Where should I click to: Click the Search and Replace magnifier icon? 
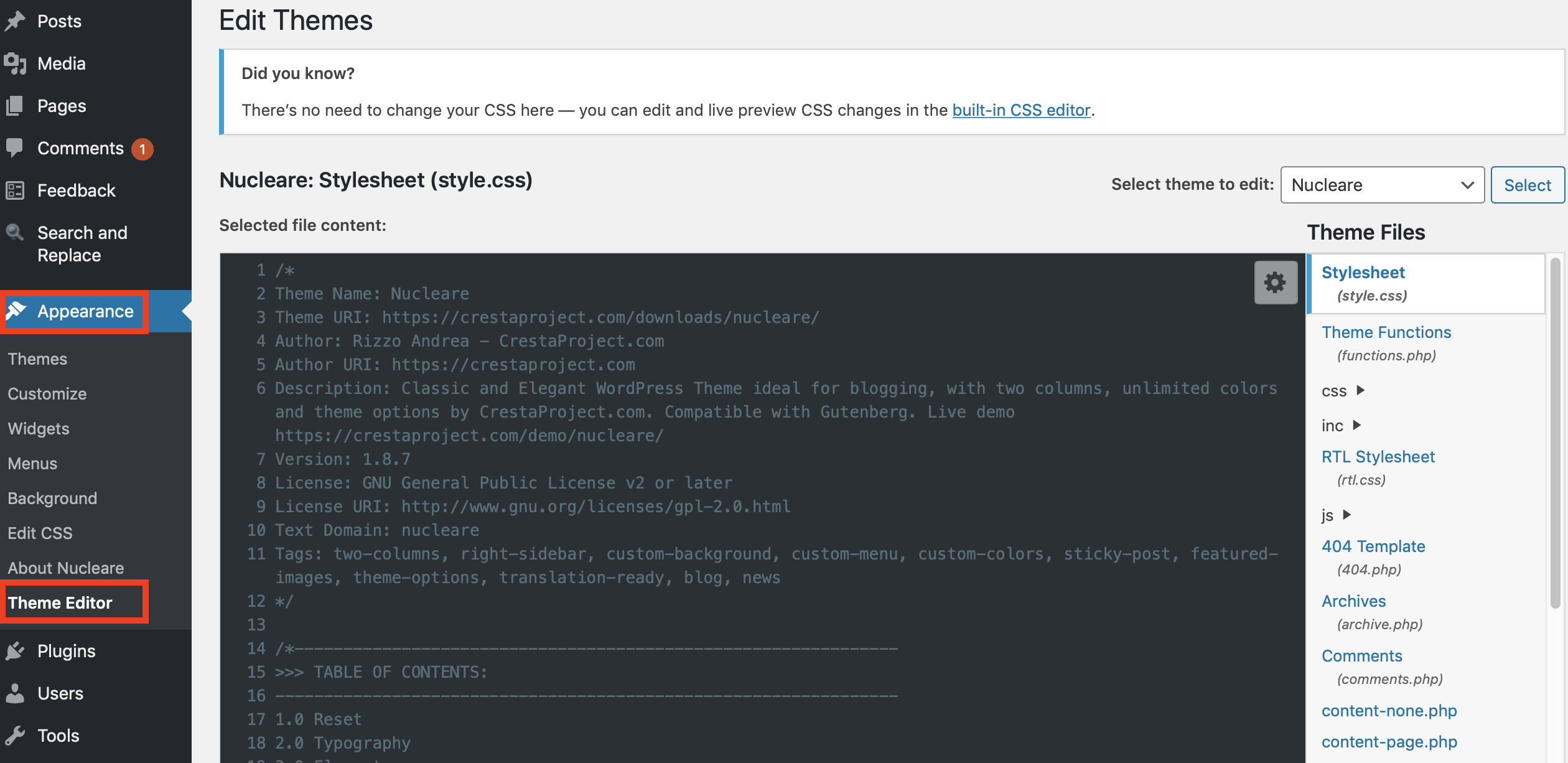tap(15, 233)
